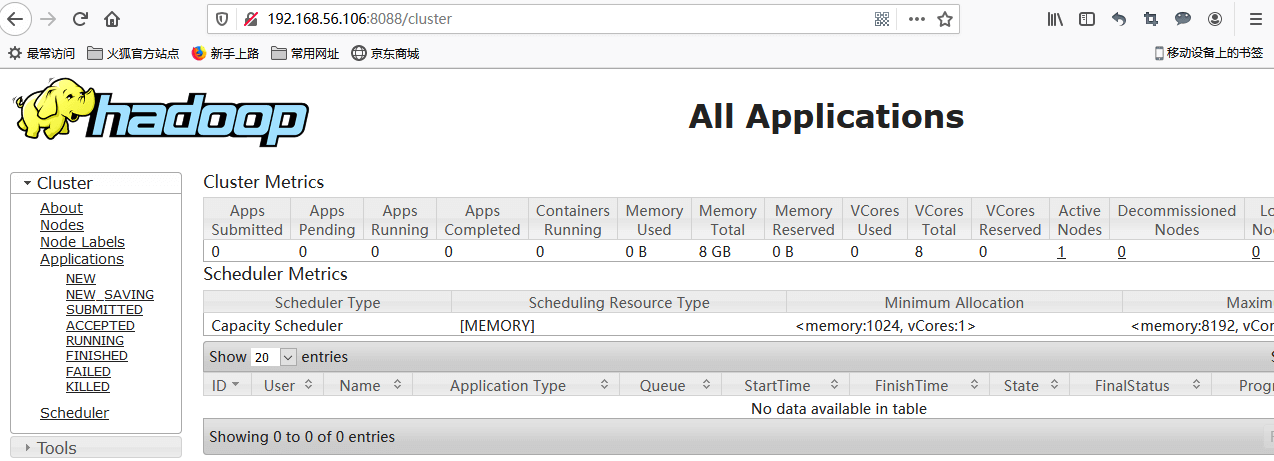Open page actions three-dots menu

pyautogui.click(x=916, y=19)
